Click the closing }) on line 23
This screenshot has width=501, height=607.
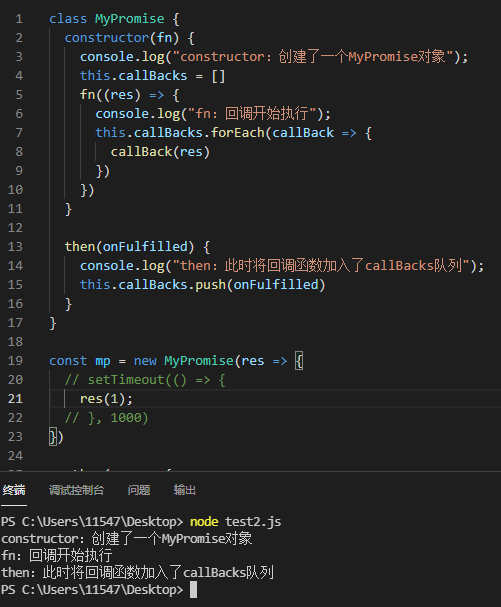point(56,436)
